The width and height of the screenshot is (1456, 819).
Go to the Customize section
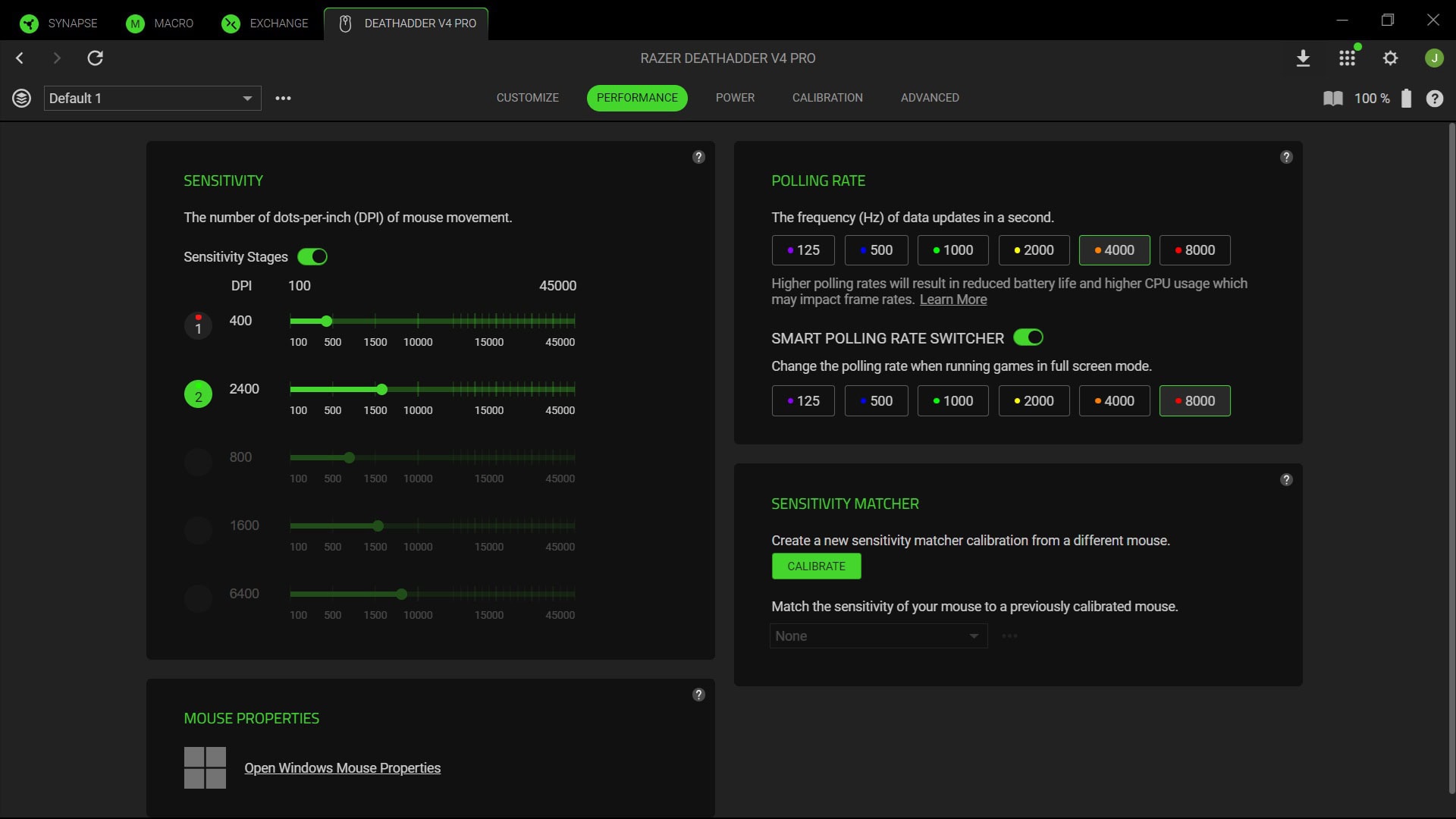pyautogui.click(x=528, y=98)
